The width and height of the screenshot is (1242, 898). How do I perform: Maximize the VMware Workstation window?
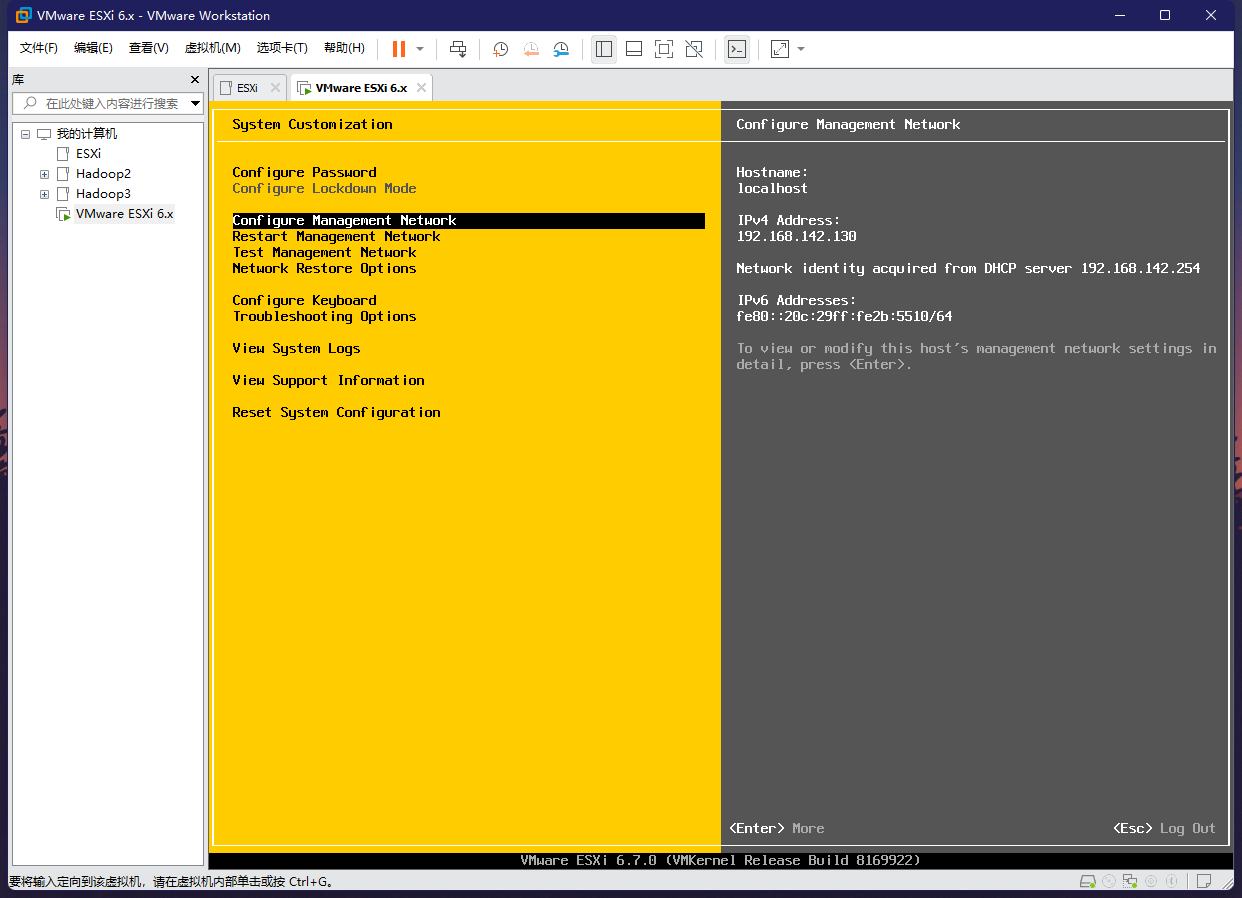1165,15
